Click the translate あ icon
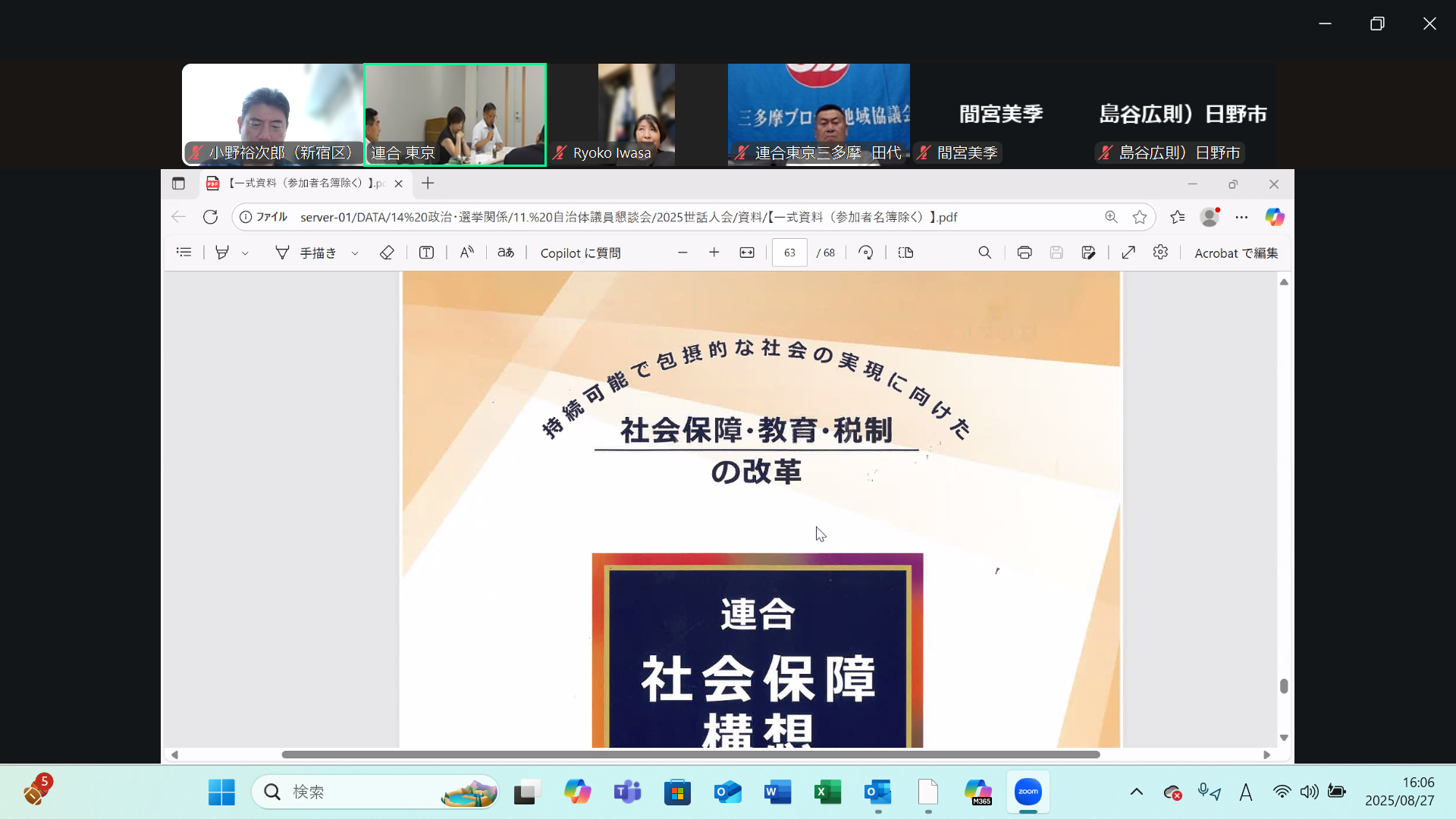The width and height of the screenshot is (1456, 819). tap(506, 253)
